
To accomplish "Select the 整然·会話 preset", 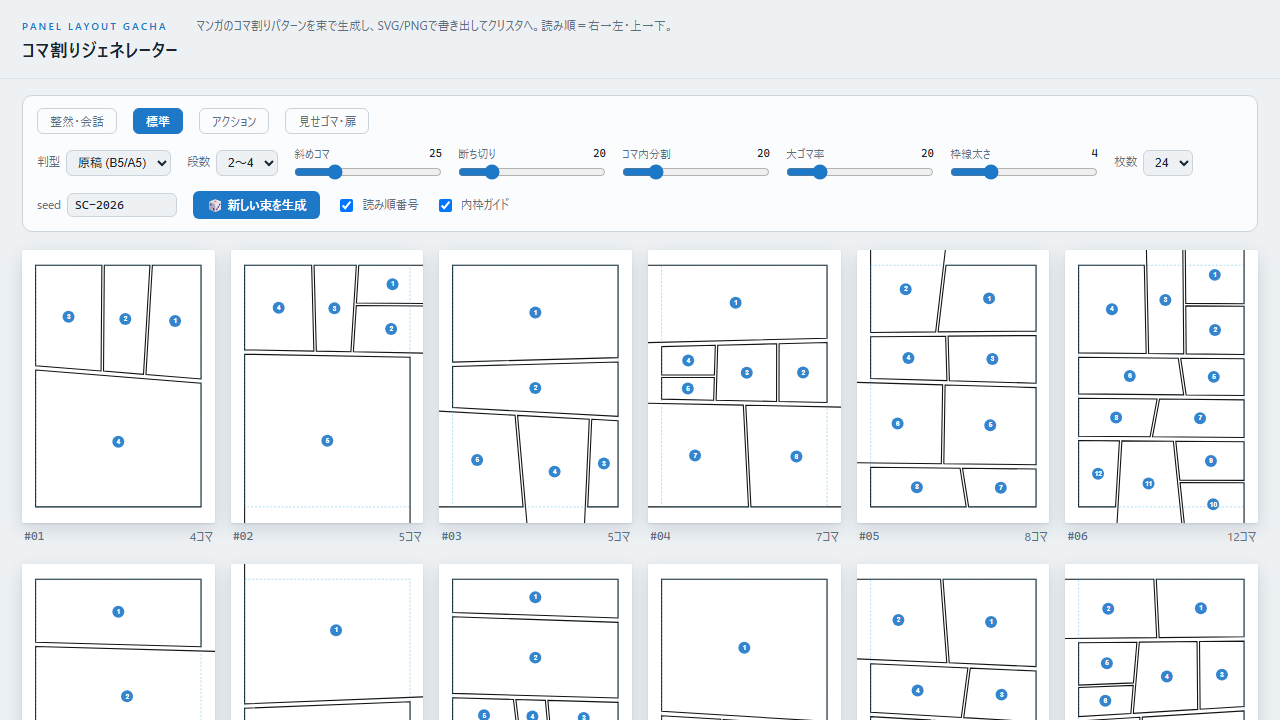I will pos(77,121).
